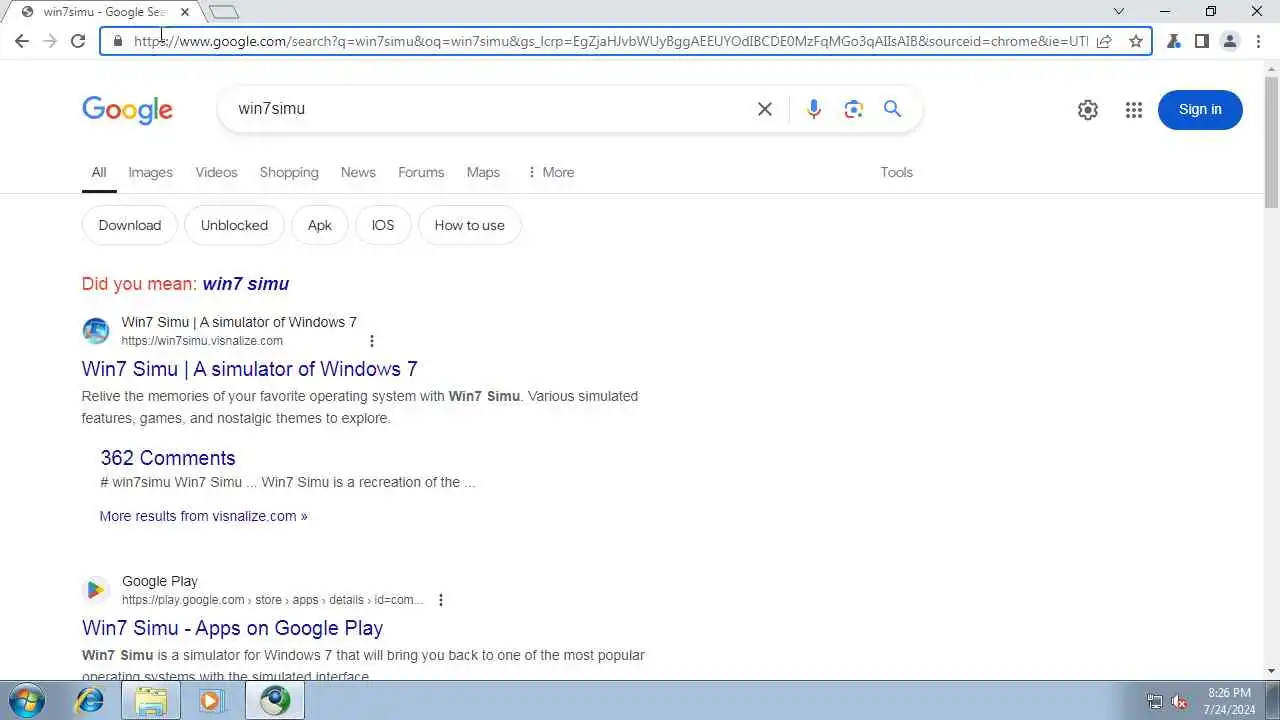The height and width of the screenshot is (720, 1280).
Task: Click More results from visnalize.com
Action: pos(203,516)
